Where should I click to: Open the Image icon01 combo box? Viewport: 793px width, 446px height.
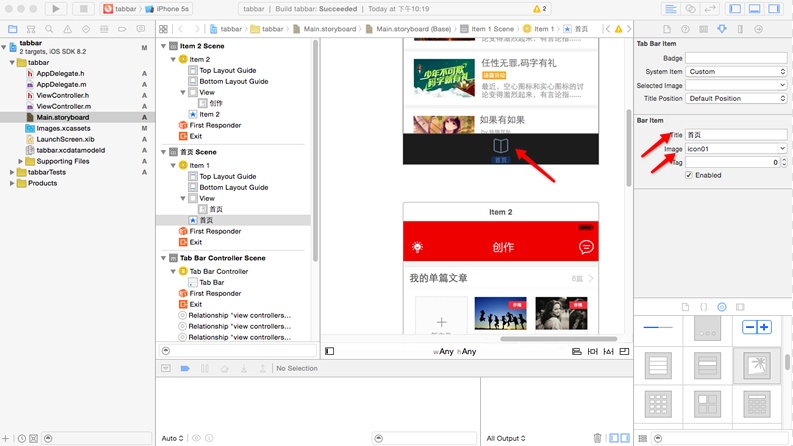tap(736, 149)
